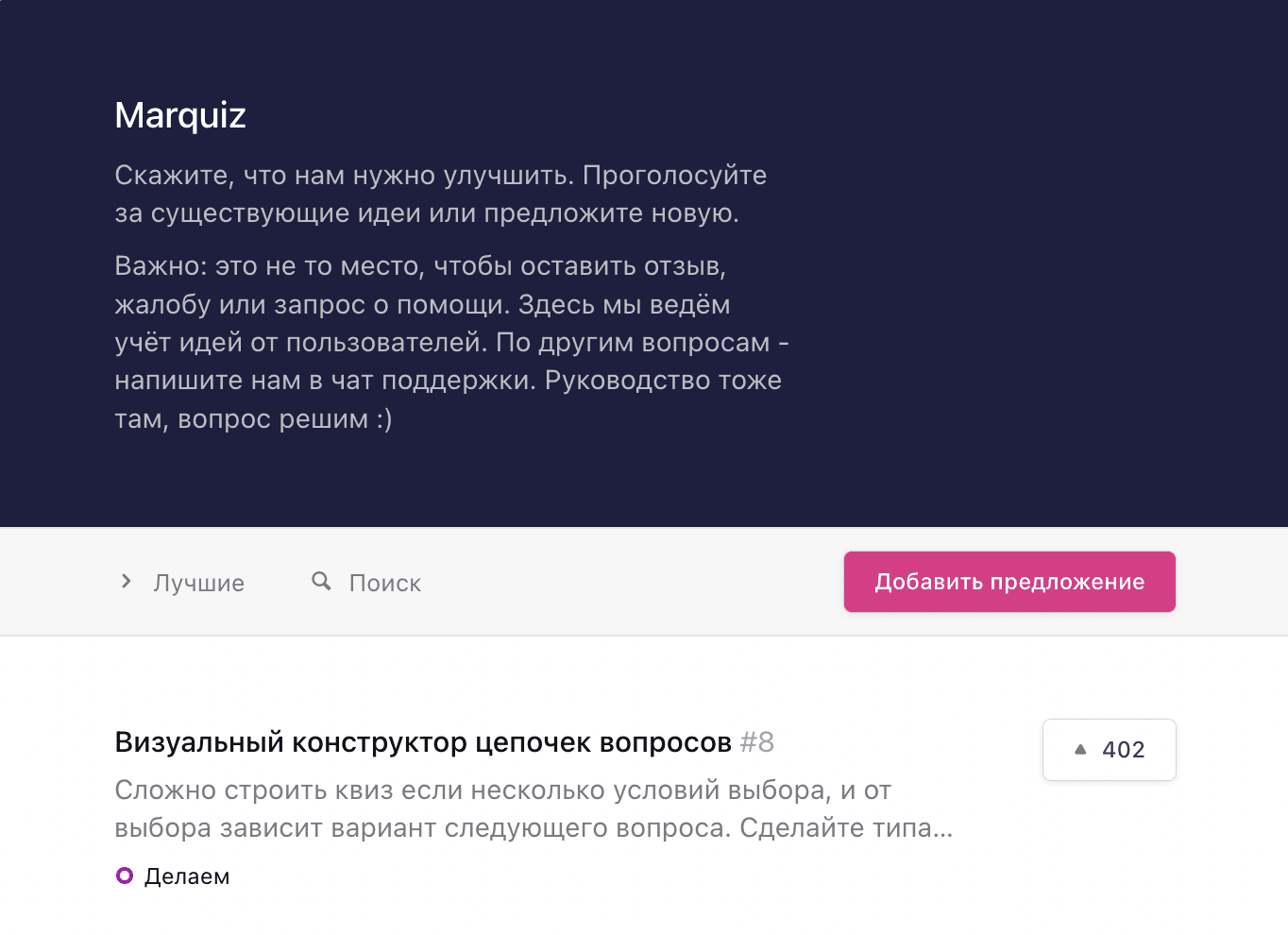The height and width of the screenshot is (935, 1288).
Task: Click the 402 vote count number
Action: [1123, 750]
